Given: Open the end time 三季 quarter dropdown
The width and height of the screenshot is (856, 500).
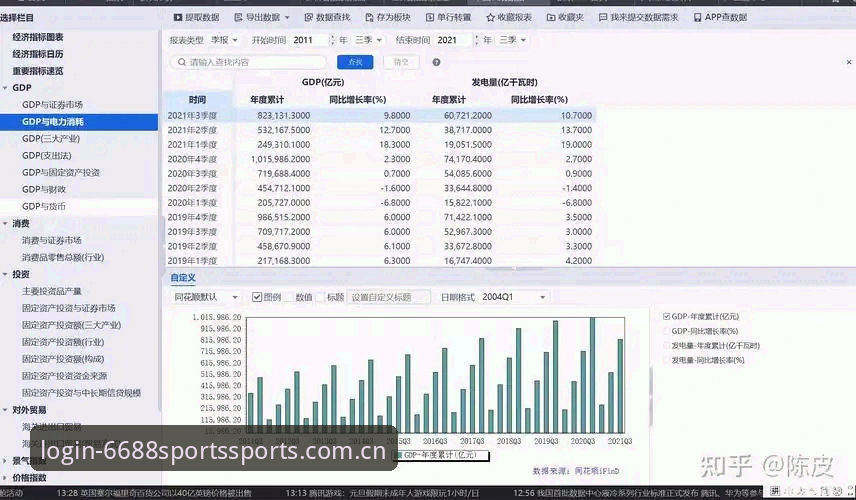Looking at the screenshot, I should 513,40.
